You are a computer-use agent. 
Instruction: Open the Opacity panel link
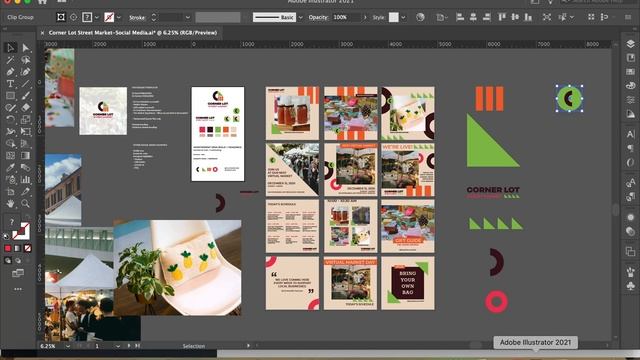coord(318,18)
